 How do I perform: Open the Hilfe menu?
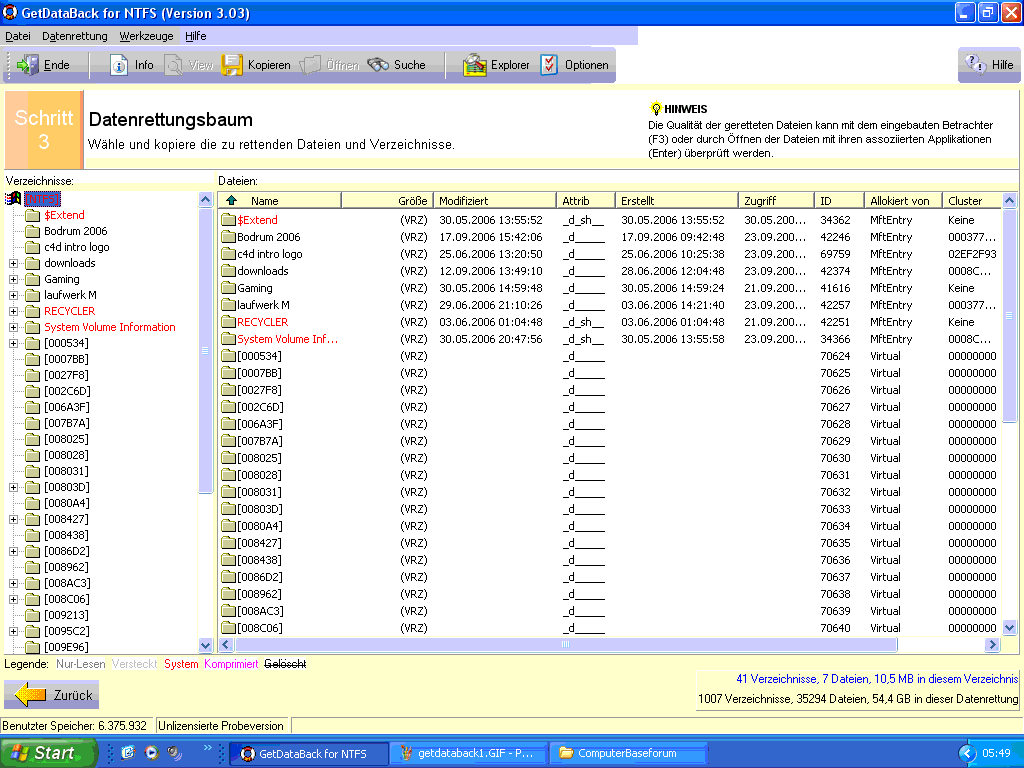click(195, 36)
